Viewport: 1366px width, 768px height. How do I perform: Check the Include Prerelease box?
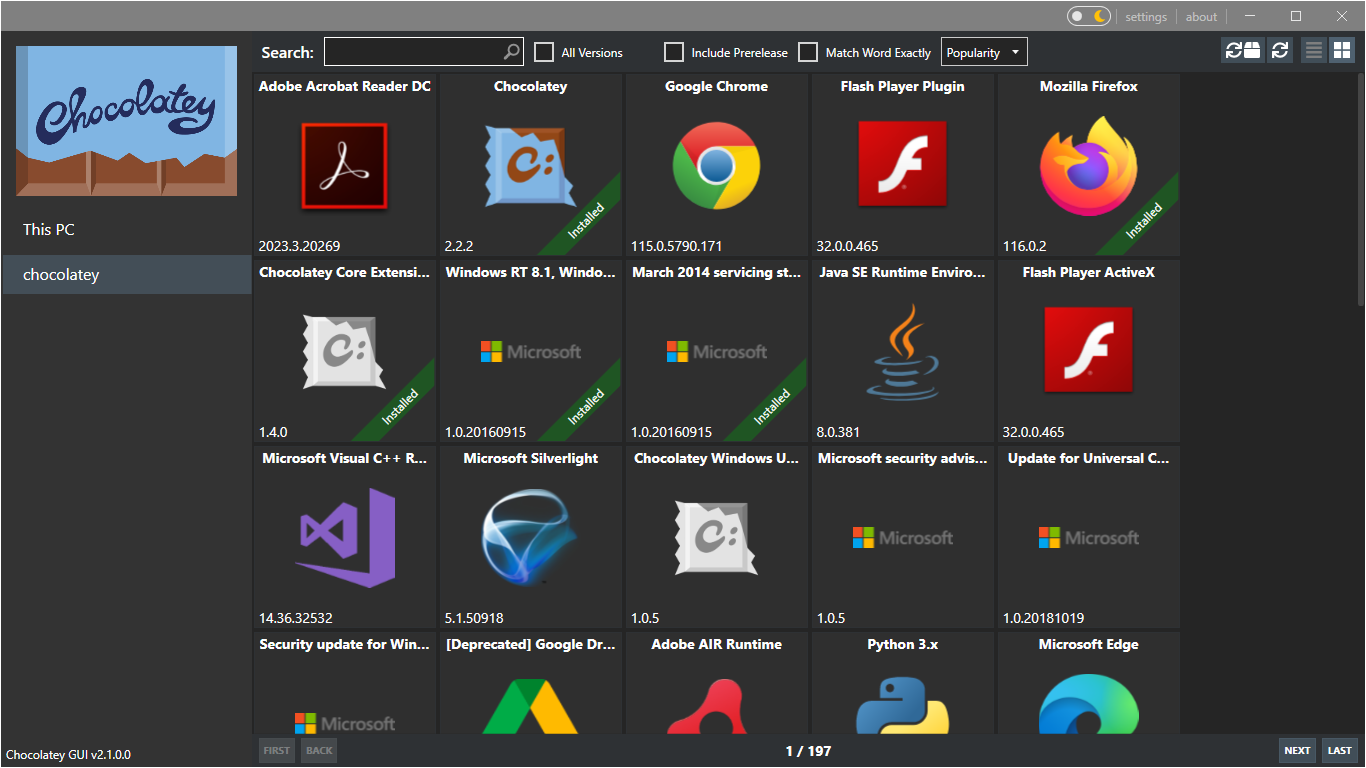click(674, 52)
